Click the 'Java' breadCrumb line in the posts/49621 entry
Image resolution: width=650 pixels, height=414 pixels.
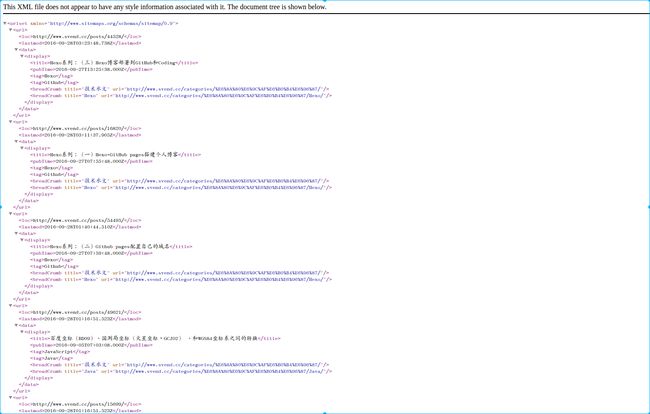click(181, 372)
